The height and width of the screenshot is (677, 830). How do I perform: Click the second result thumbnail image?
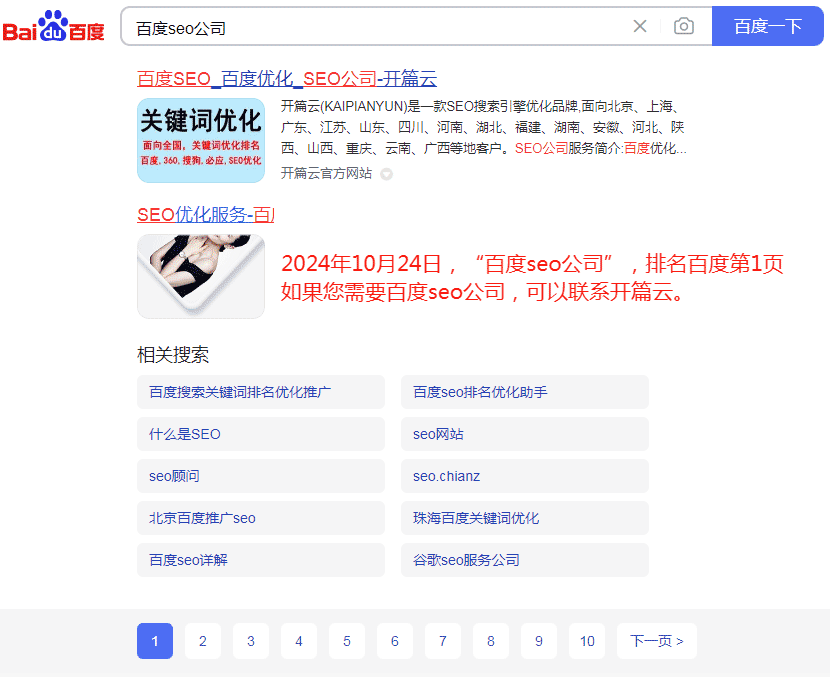tap(201, 276)
